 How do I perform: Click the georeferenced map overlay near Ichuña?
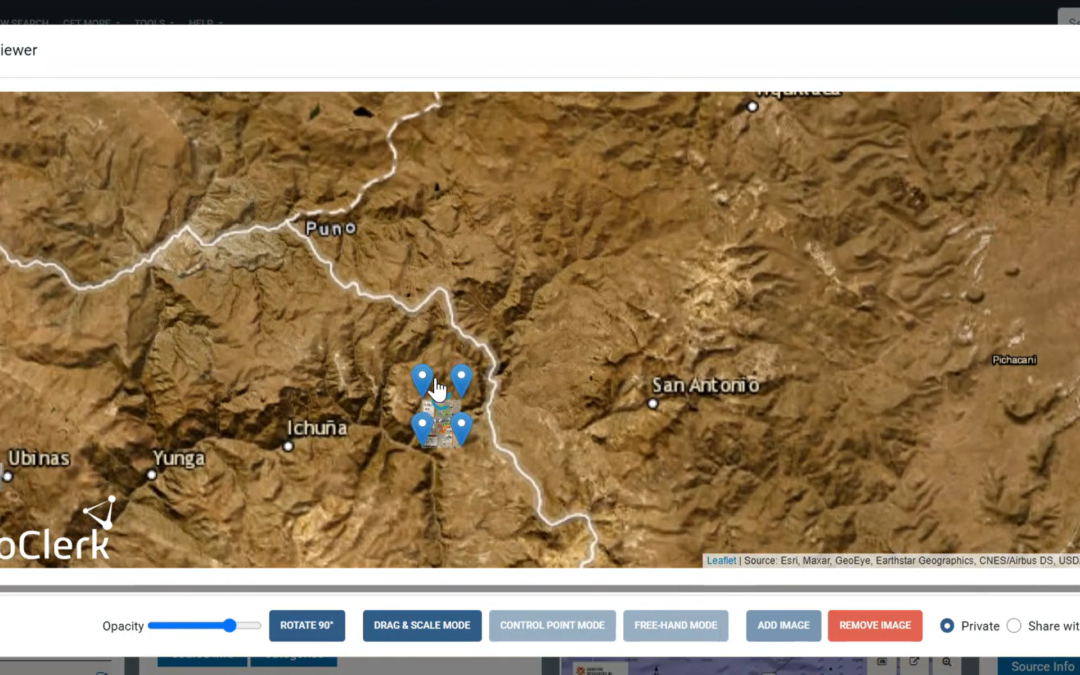440,430
